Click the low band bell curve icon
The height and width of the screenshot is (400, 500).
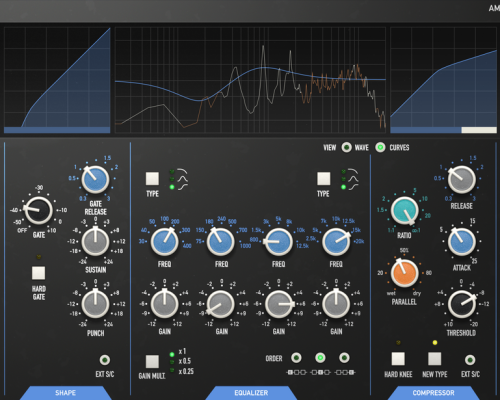(182, 179)
